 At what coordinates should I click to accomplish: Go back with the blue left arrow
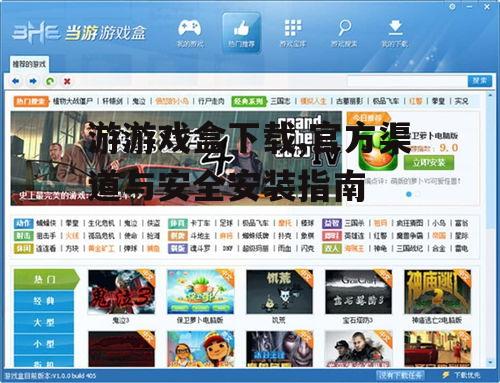click(15, 81)
